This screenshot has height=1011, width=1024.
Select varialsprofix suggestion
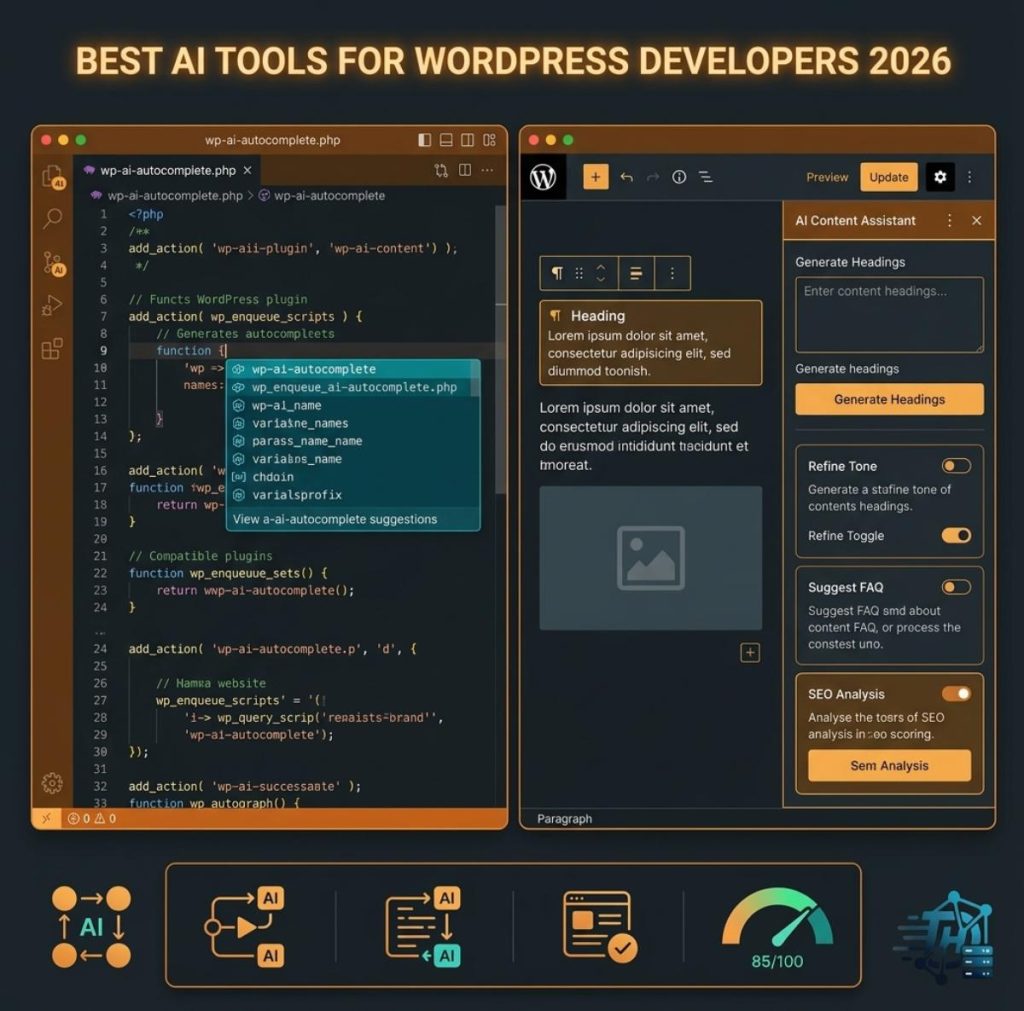352,494
